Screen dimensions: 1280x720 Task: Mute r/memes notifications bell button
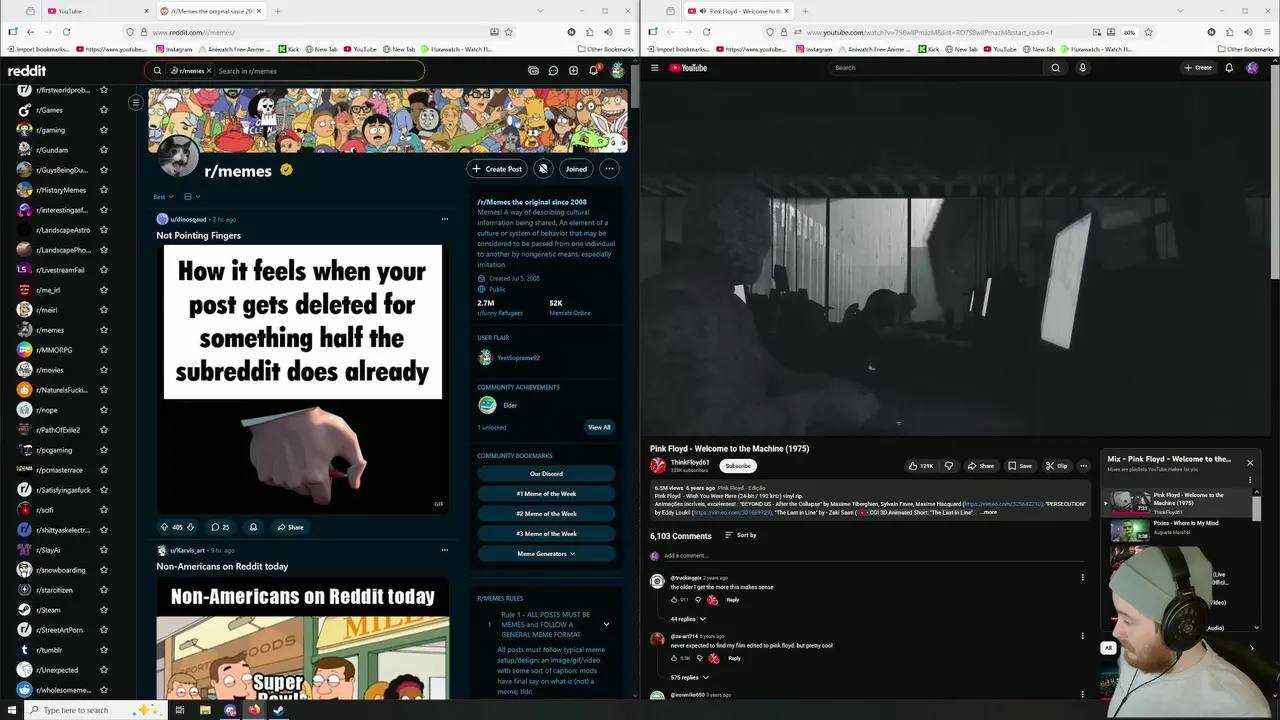click(543, 169)
